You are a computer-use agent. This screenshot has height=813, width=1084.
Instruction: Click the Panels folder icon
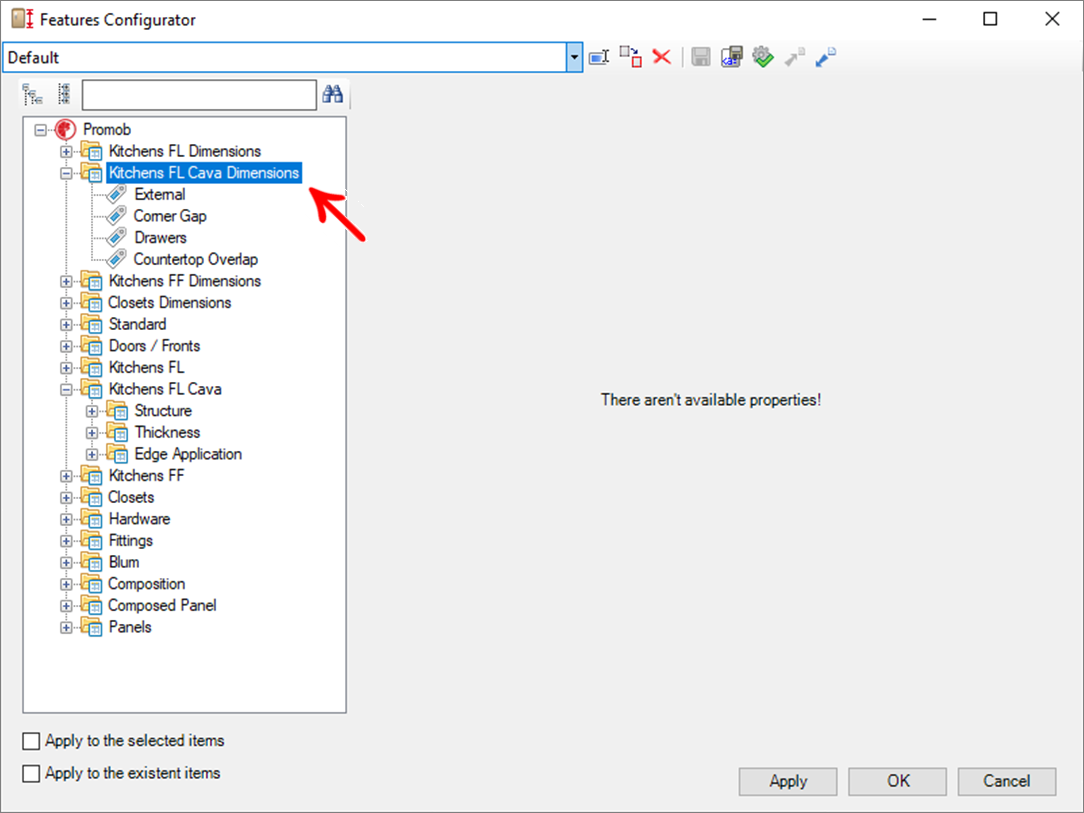91,627
